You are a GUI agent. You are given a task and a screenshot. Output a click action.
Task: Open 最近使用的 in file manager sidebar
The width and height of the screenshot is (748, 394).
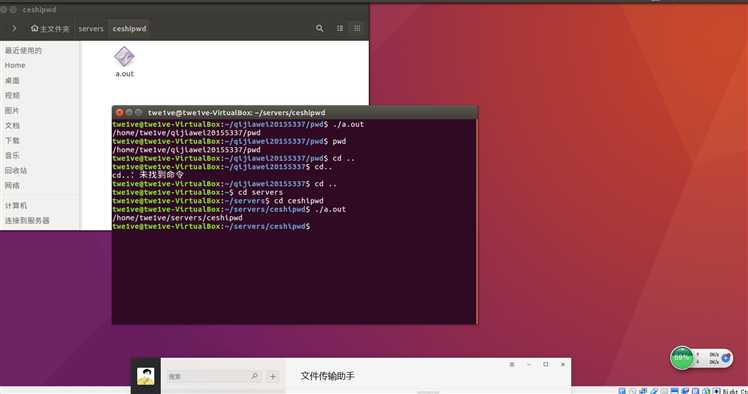tap(23, 51)
